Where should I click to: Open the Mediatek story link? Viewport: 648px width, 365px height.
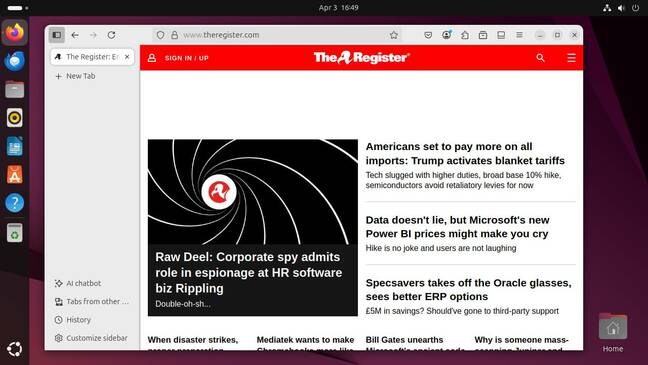point(305,343)
